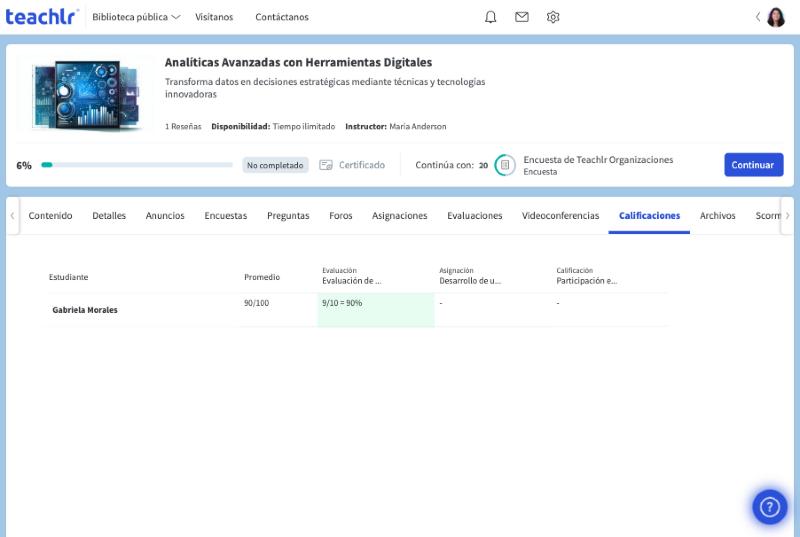This screenshot has height=537, width=800.
Task: Click the Tiempo ilimitado availability text
Action: click(304, 126)
